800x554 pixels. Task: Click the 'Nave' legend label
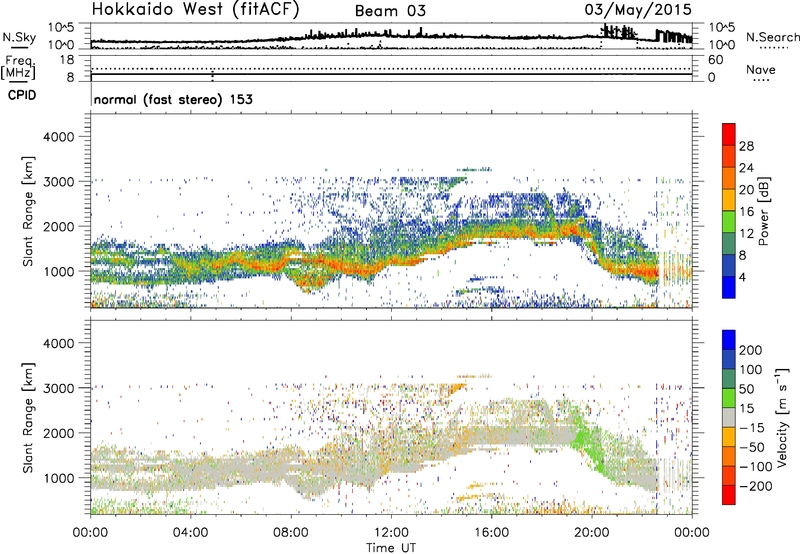point(761,69)
